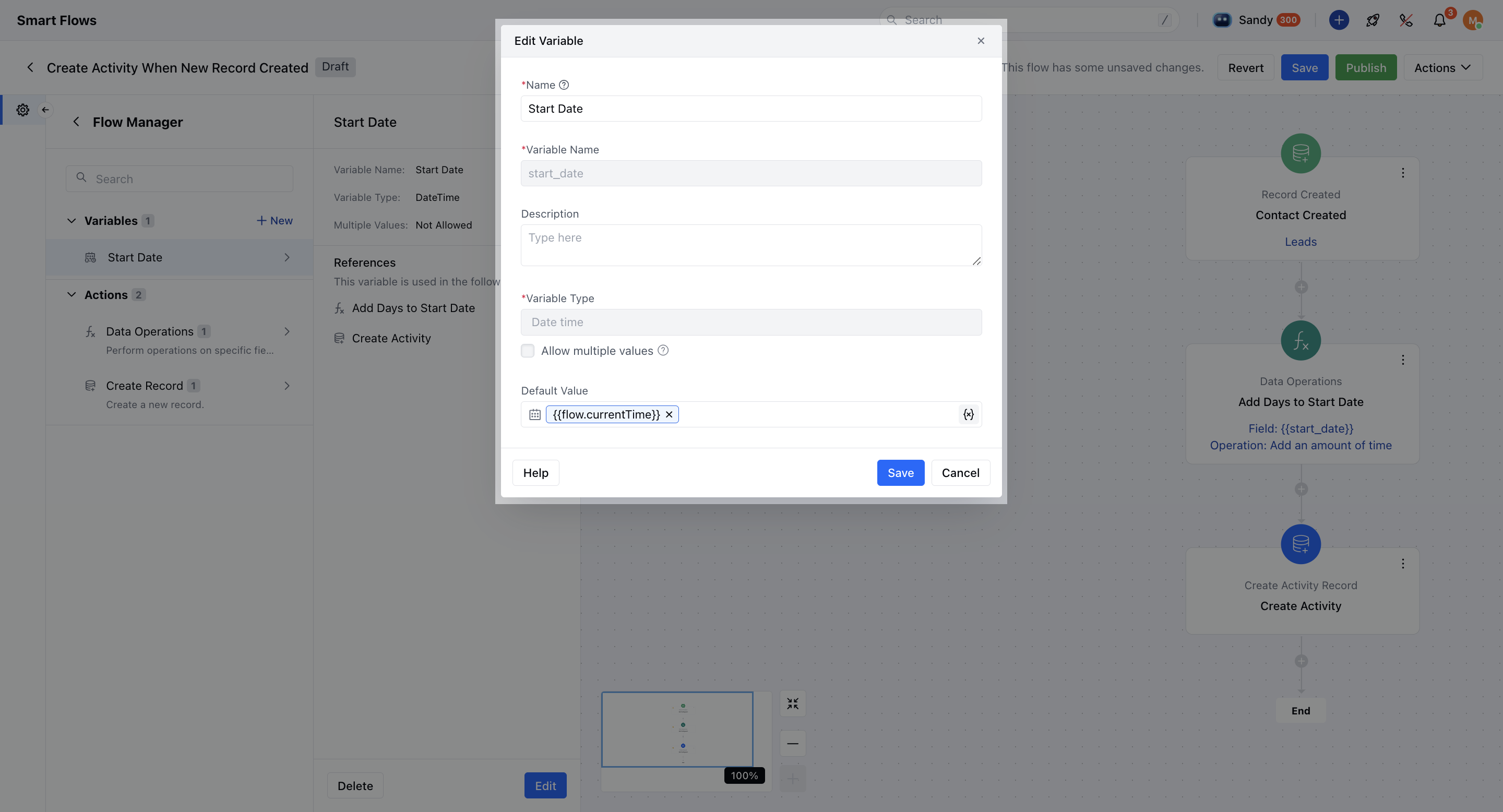Collapse the Actions section in Flow Manager

[71, 294]
